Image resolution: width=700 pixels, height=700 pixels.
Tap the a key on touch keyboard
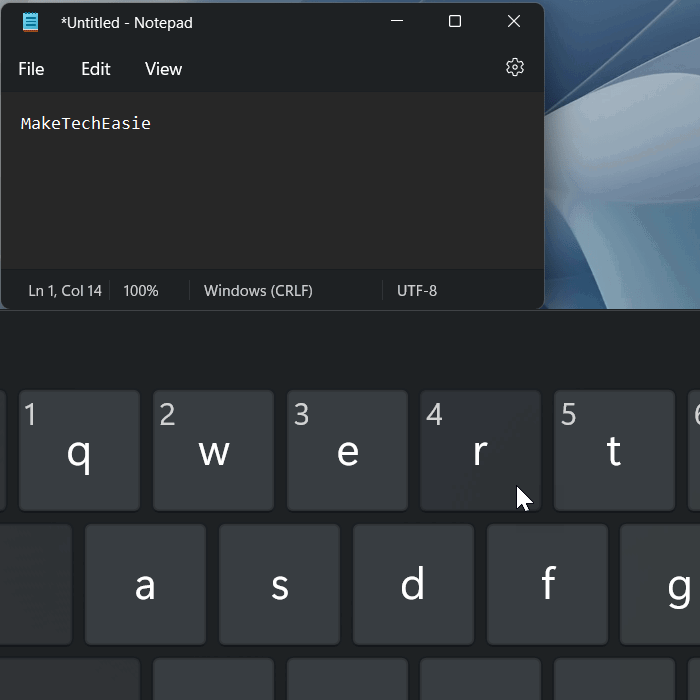point(146,584)
